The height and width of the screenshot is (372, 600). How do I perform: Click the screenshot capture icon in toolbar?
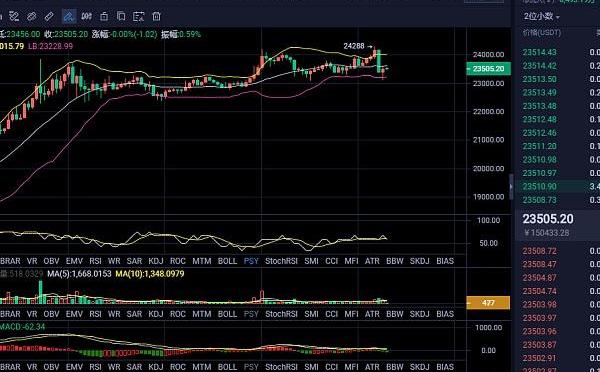[x=139, y=16]
